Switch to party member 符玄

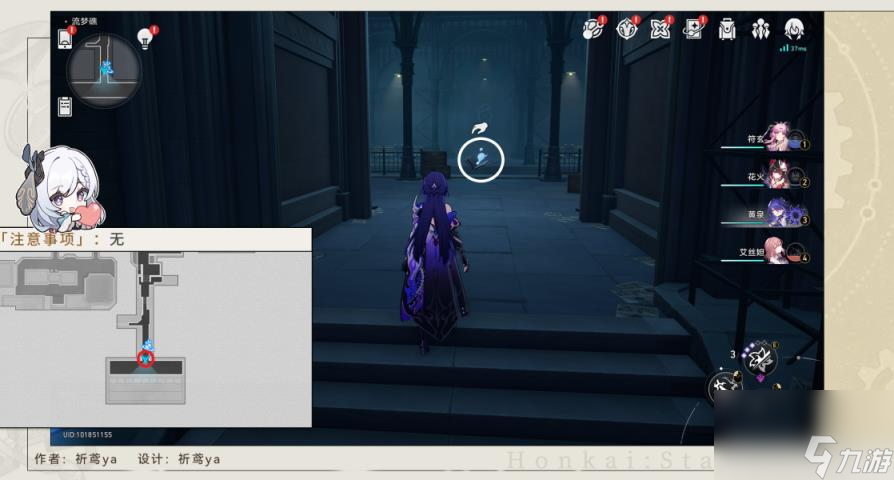tap(765, 137)
